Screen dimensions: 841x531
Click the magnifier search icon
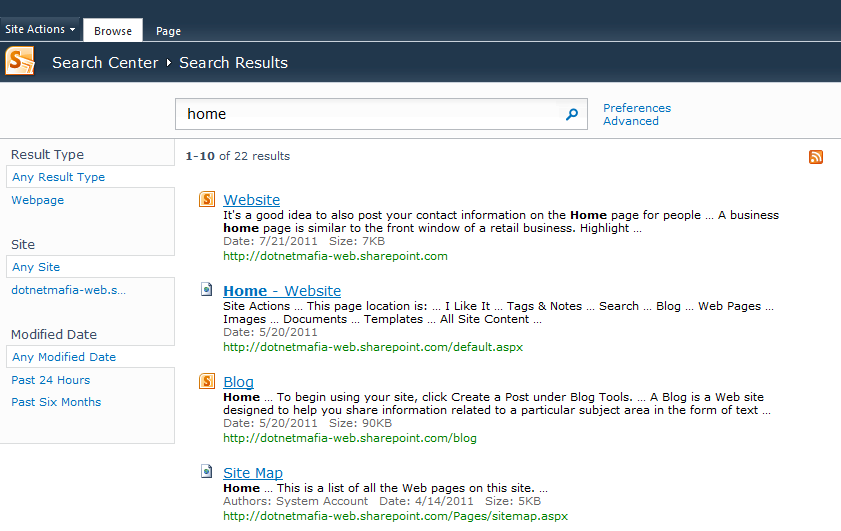572,114
